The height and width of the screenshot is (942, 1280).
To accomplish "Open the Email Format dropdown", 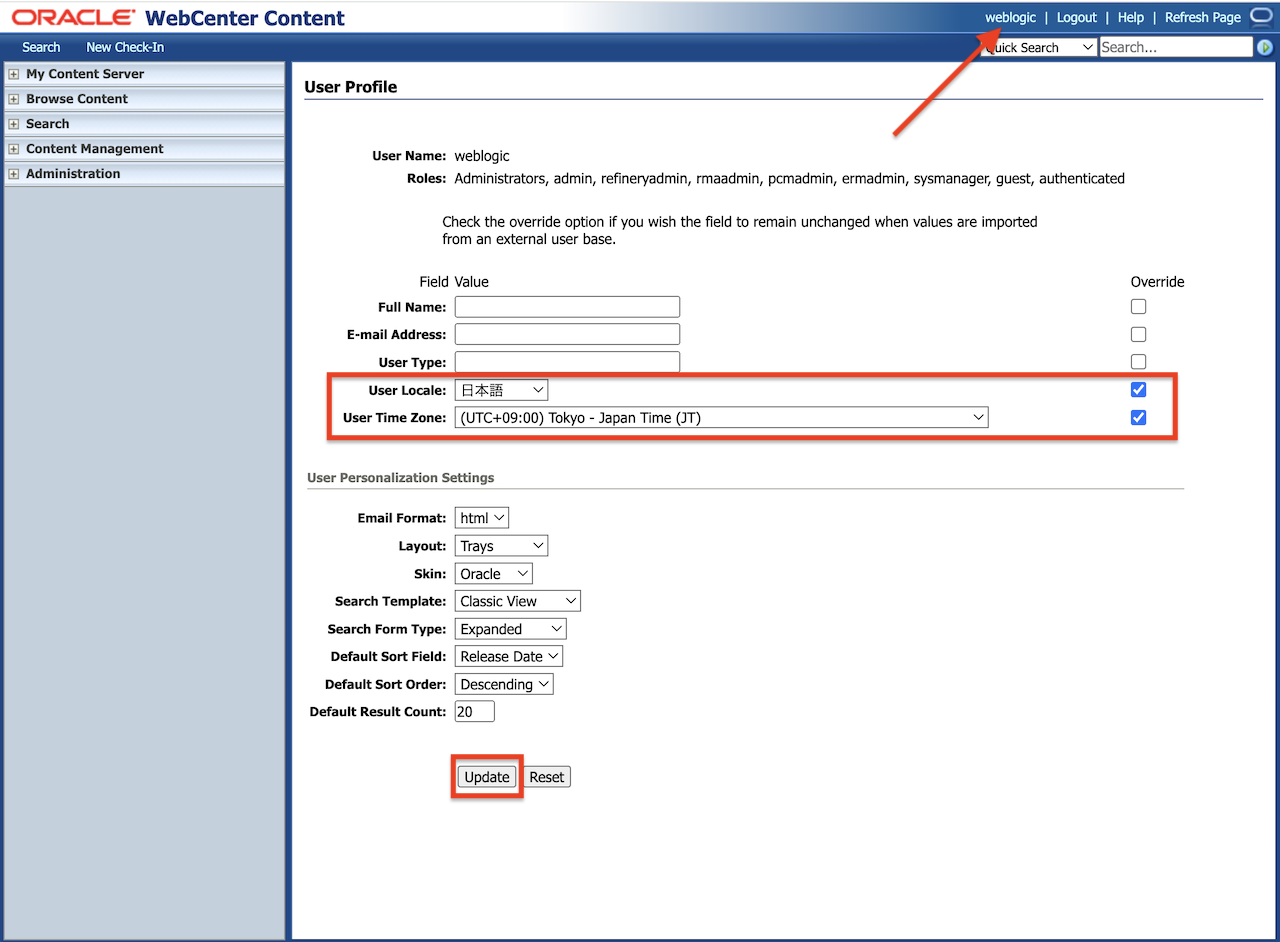I will pos(482,518).
